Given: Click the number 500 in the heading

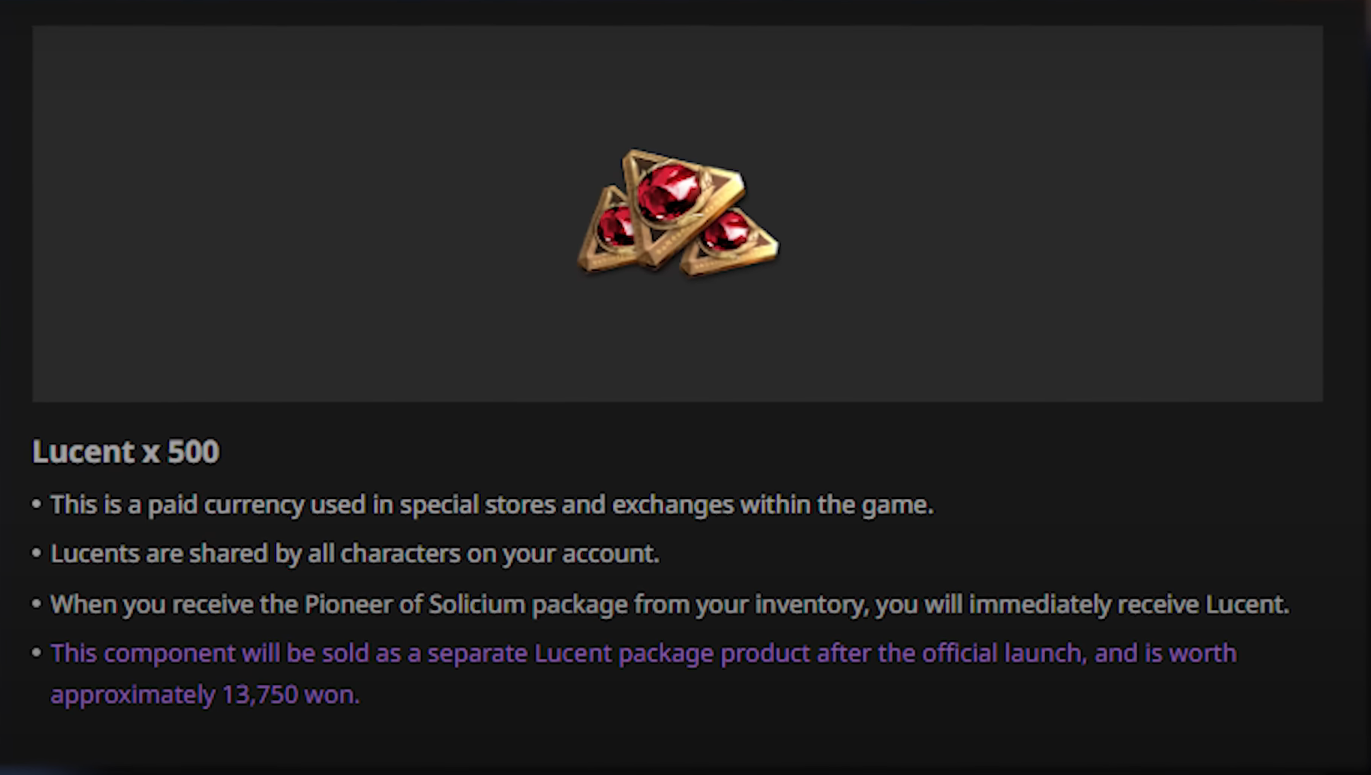Looking at the screenshot, I should (x=193, y=452).
